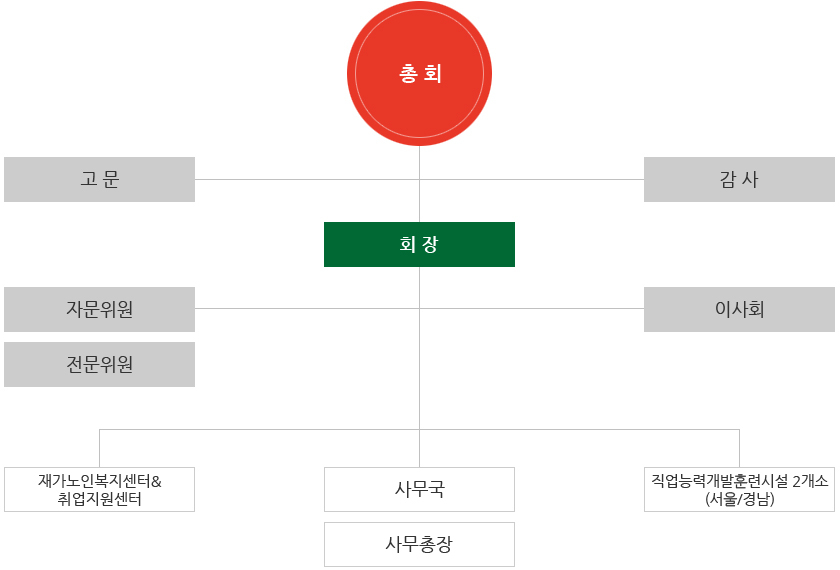Select the 사무국 box
The width and height of the screenshot is (840, 570).
coord(419,489)
